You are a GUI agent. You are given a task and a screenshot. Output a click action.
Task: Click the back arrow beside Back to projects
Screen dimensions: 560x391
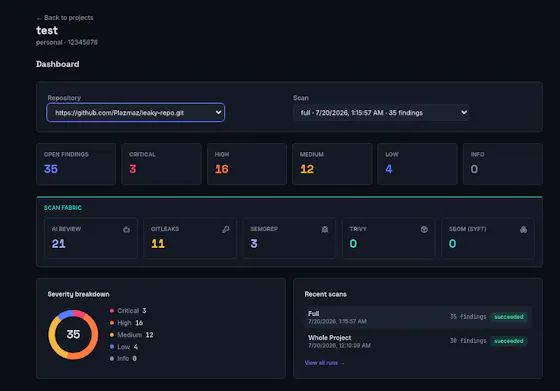pos(39,18)
